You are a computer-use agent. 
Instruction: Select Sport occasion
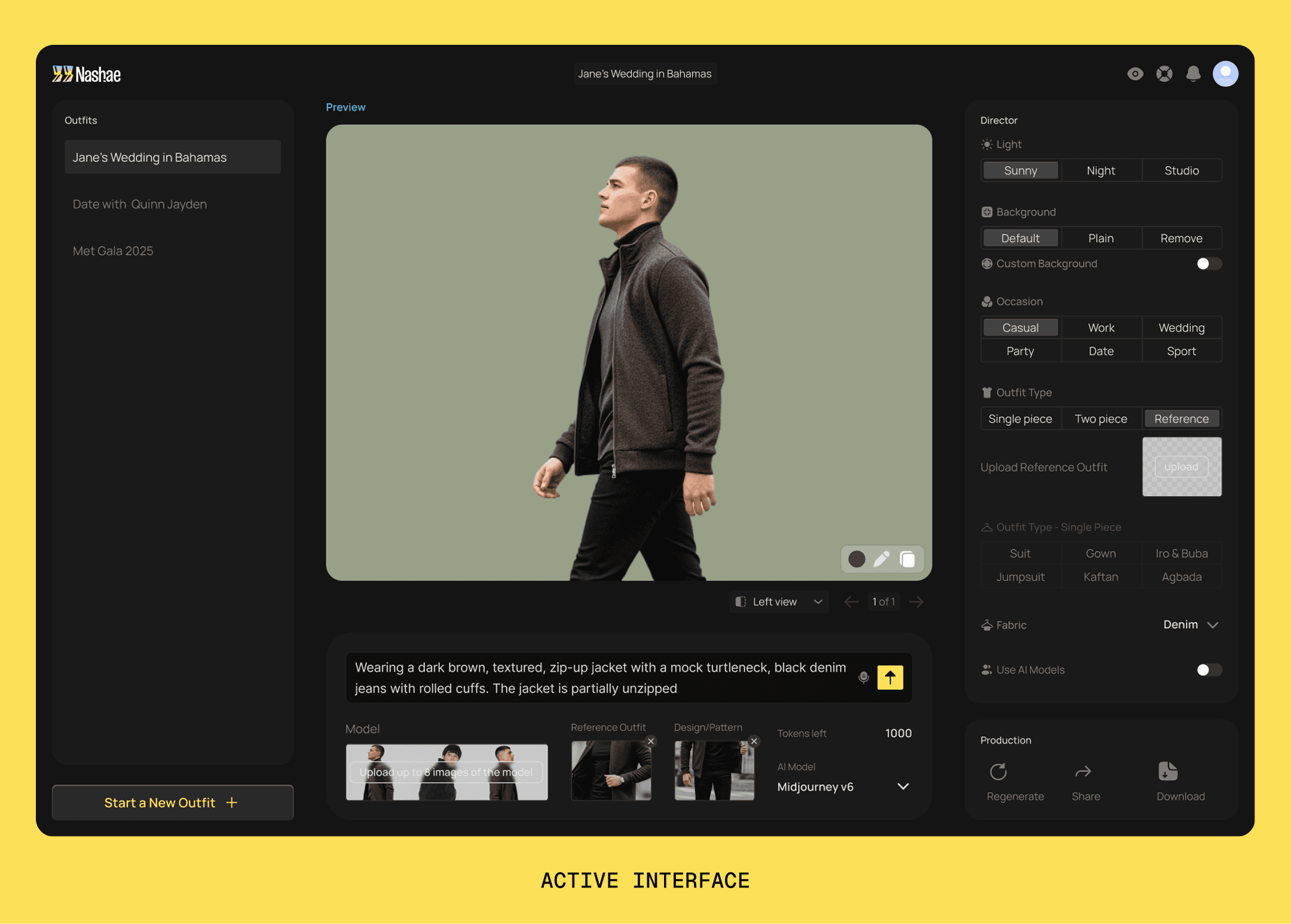coord(1182,351)
